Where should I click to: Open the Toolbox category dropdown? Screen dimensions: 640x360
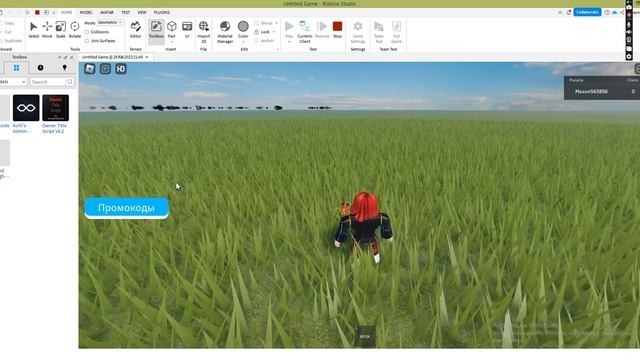(x=13, y=82)
